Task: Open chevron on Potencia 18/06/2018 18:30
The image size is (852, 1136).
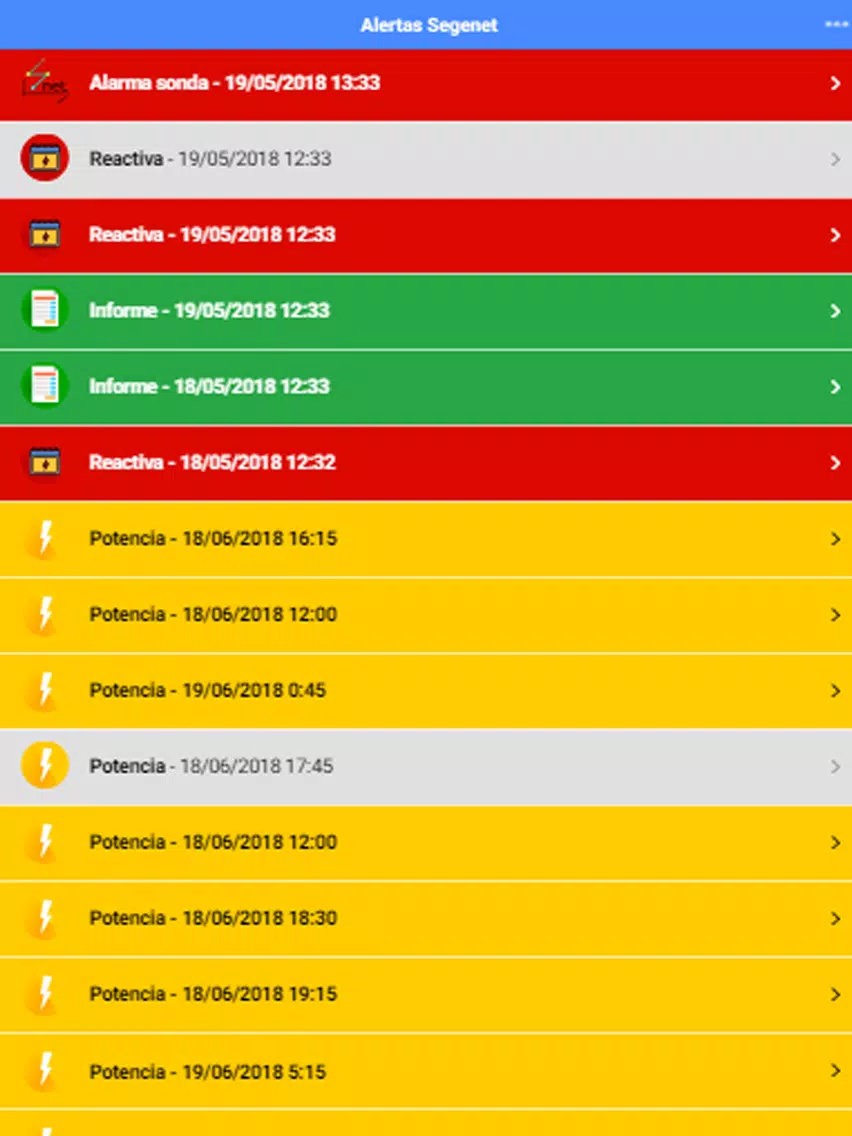Action: (x=835, y=919)
